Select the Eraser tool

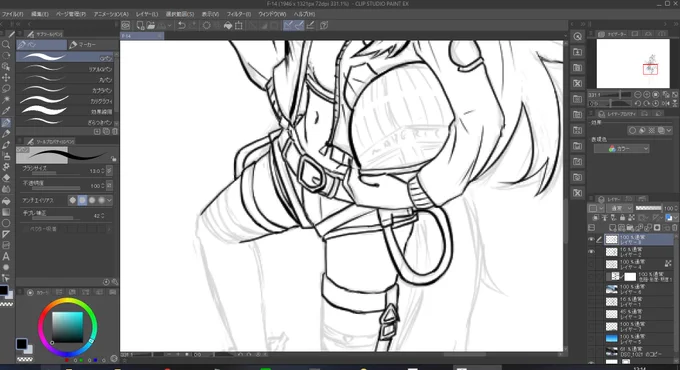point(6,178)
